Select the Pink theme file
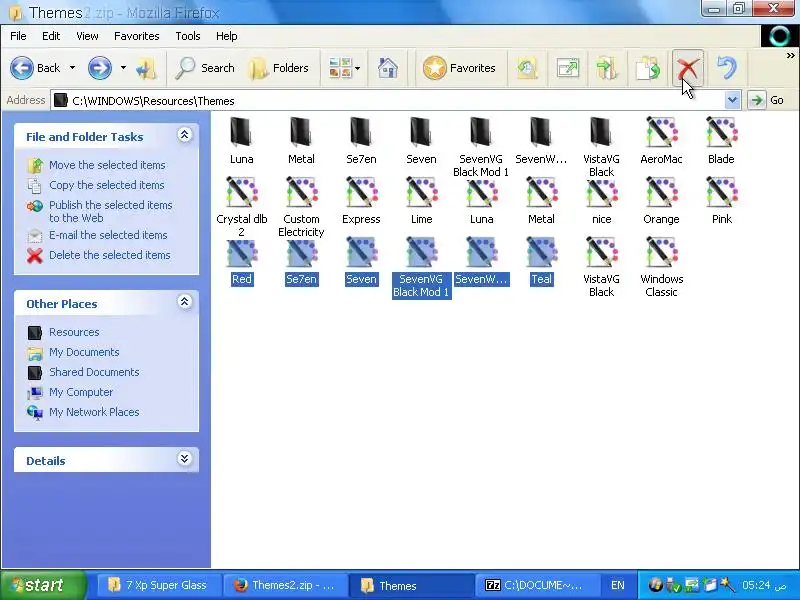The height and width of the screenshot is (600, 800). click(x=721, y=192)
